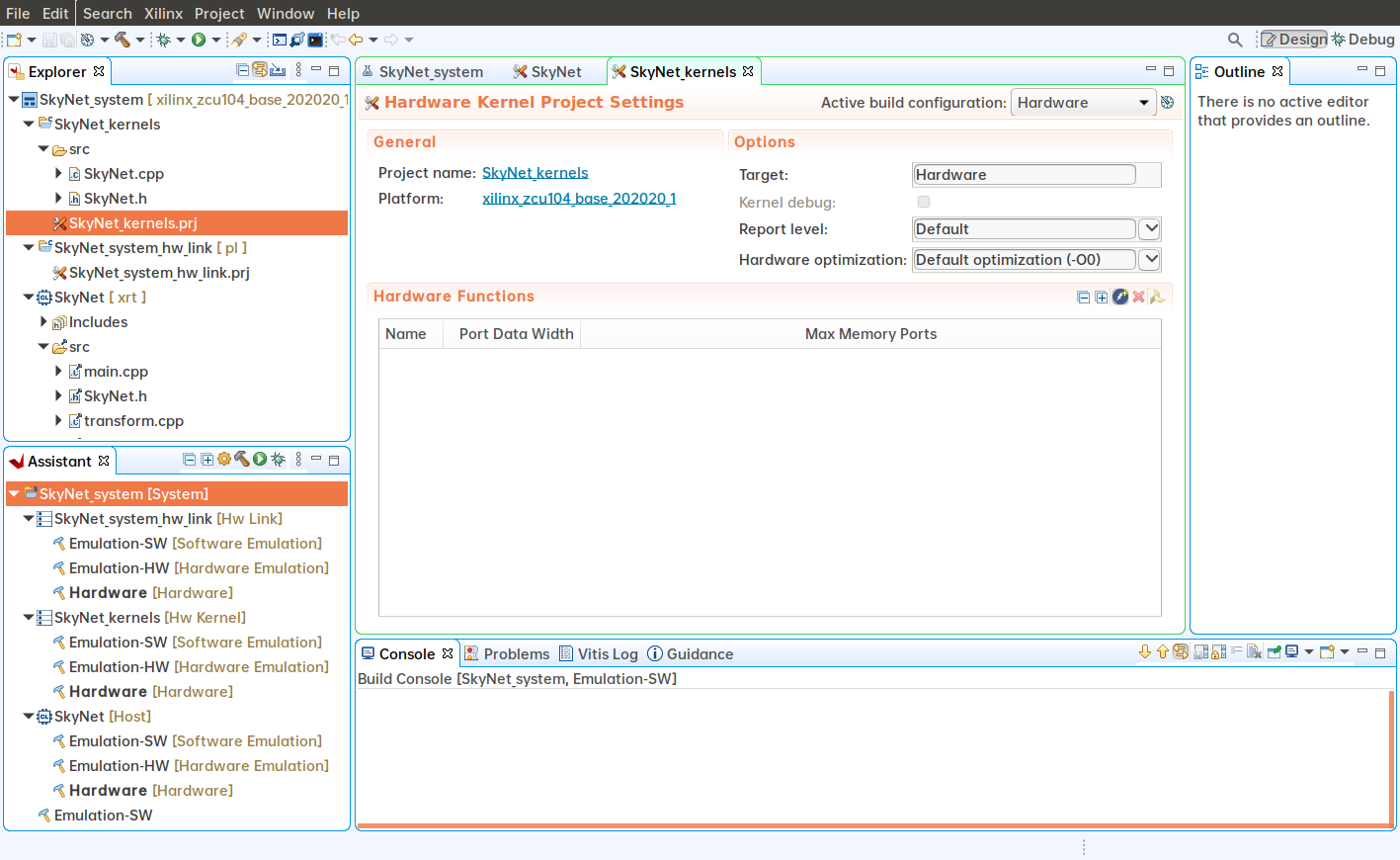Click the green bug Debug icon in main toolbar
Screen dimensions: 1400x860
(163, 40)
